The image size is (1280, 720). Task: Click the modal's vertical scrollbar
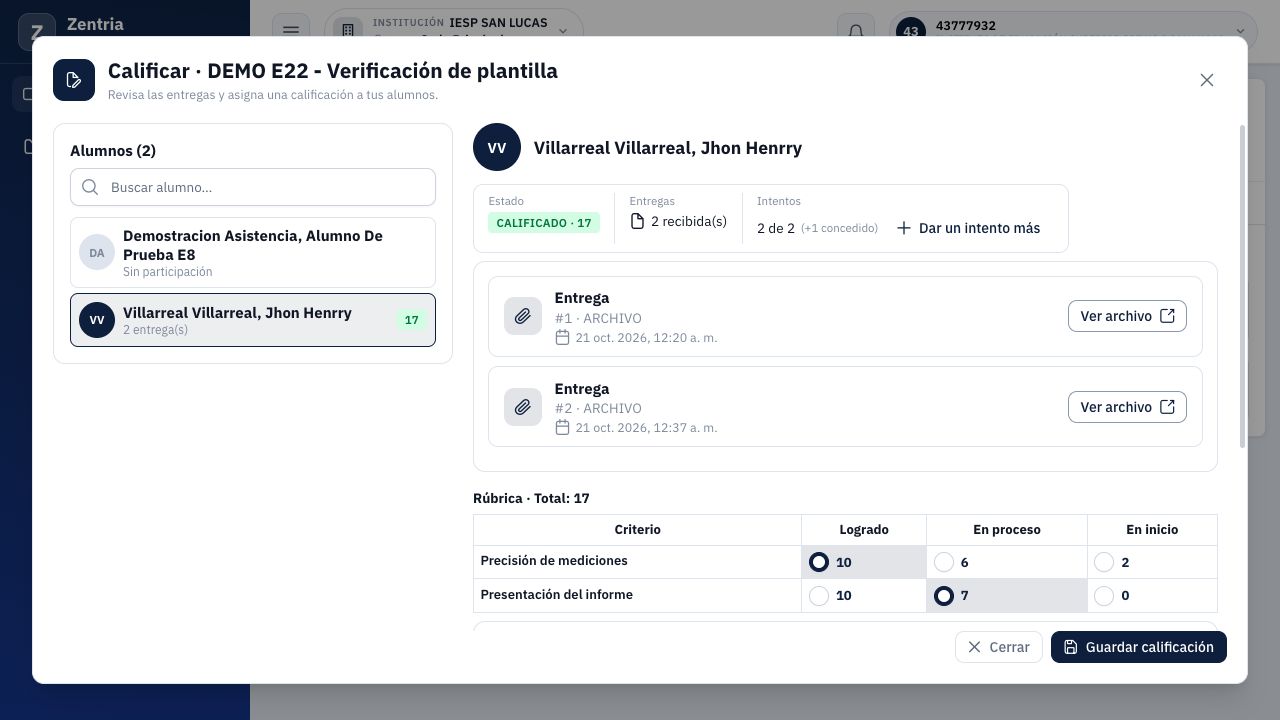1243,287
